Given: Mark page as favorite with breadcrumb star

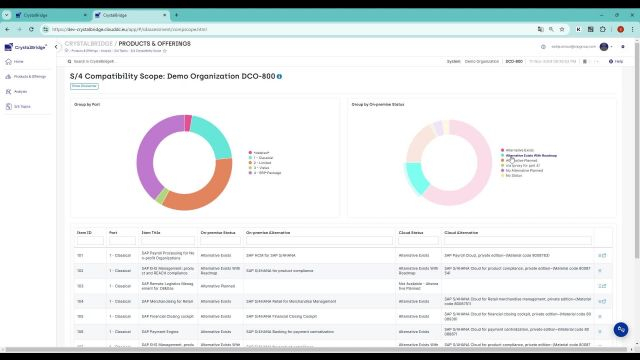Looking at the screenshot, I should click(165, 51).
